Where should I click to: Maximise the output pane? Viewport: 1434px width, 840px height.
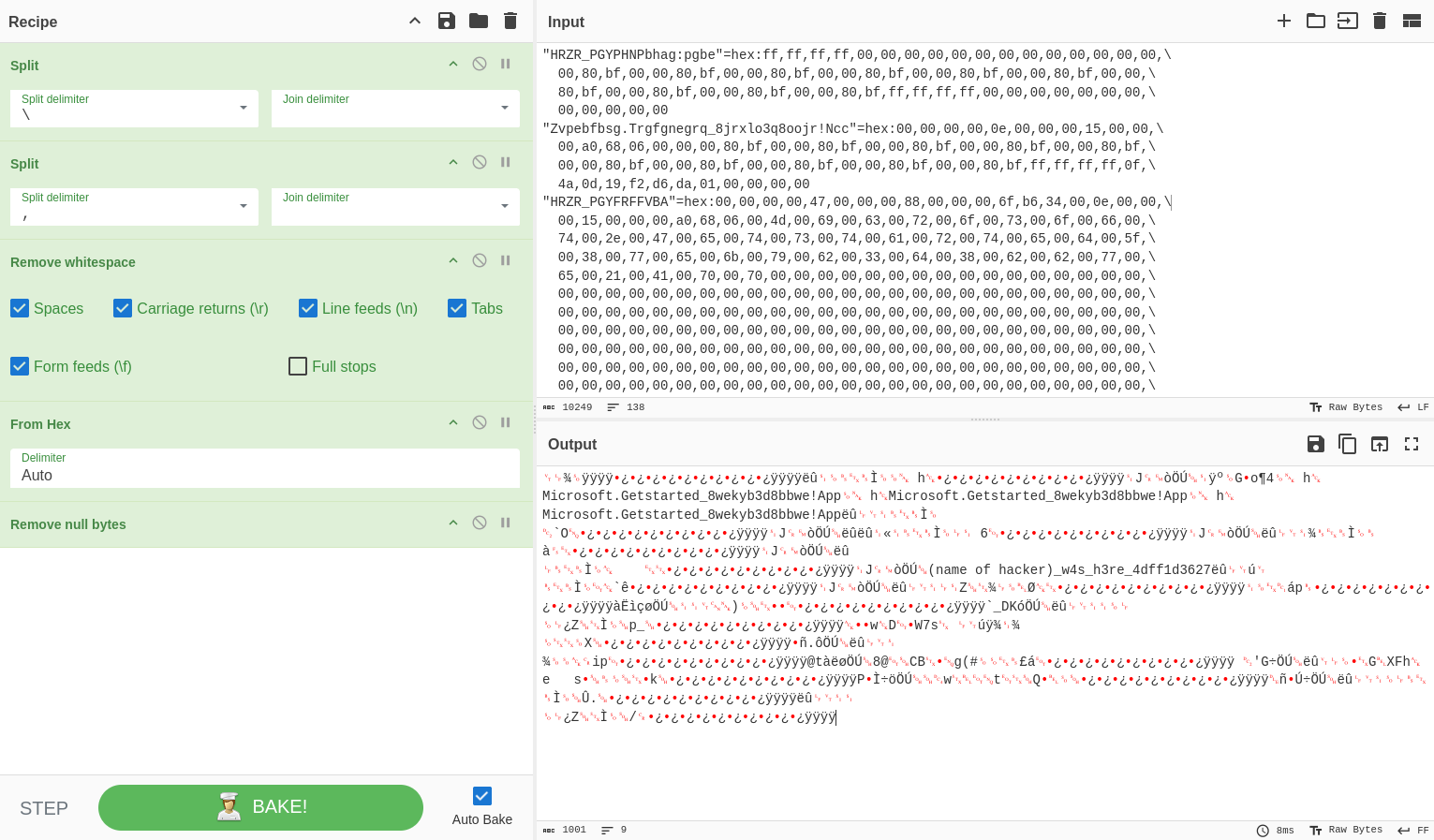[x=1412, y=444]
